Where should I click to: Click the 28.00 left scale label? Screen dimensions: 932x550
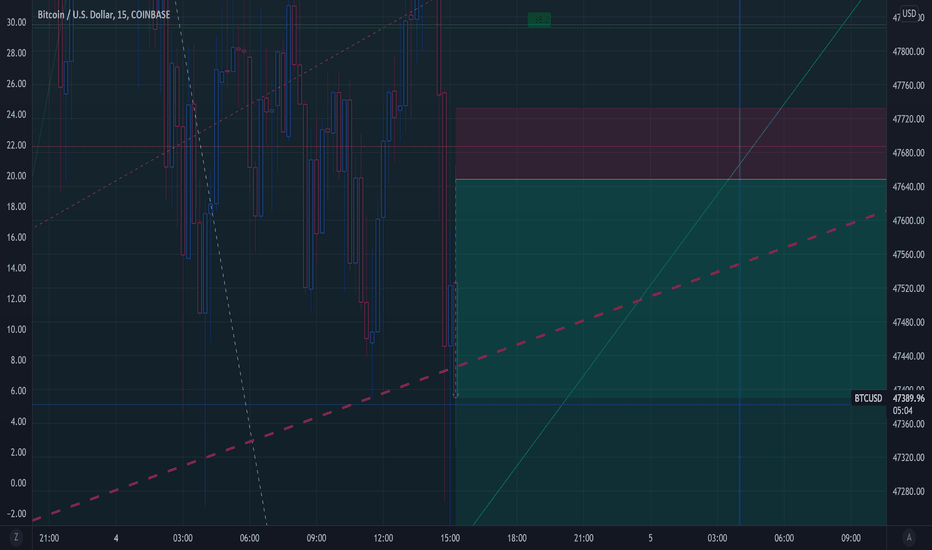point(16,53)
